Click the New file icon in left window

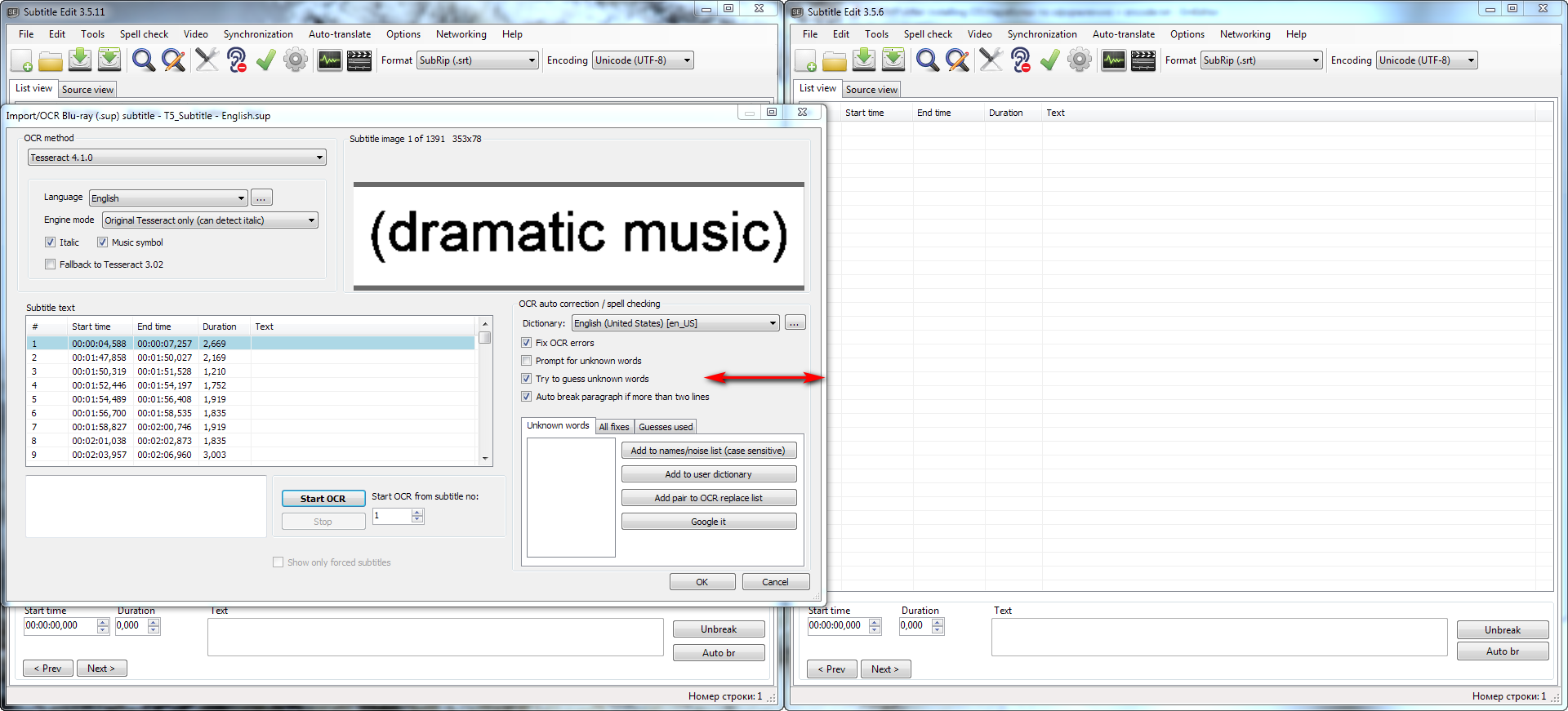pos(22,60)
